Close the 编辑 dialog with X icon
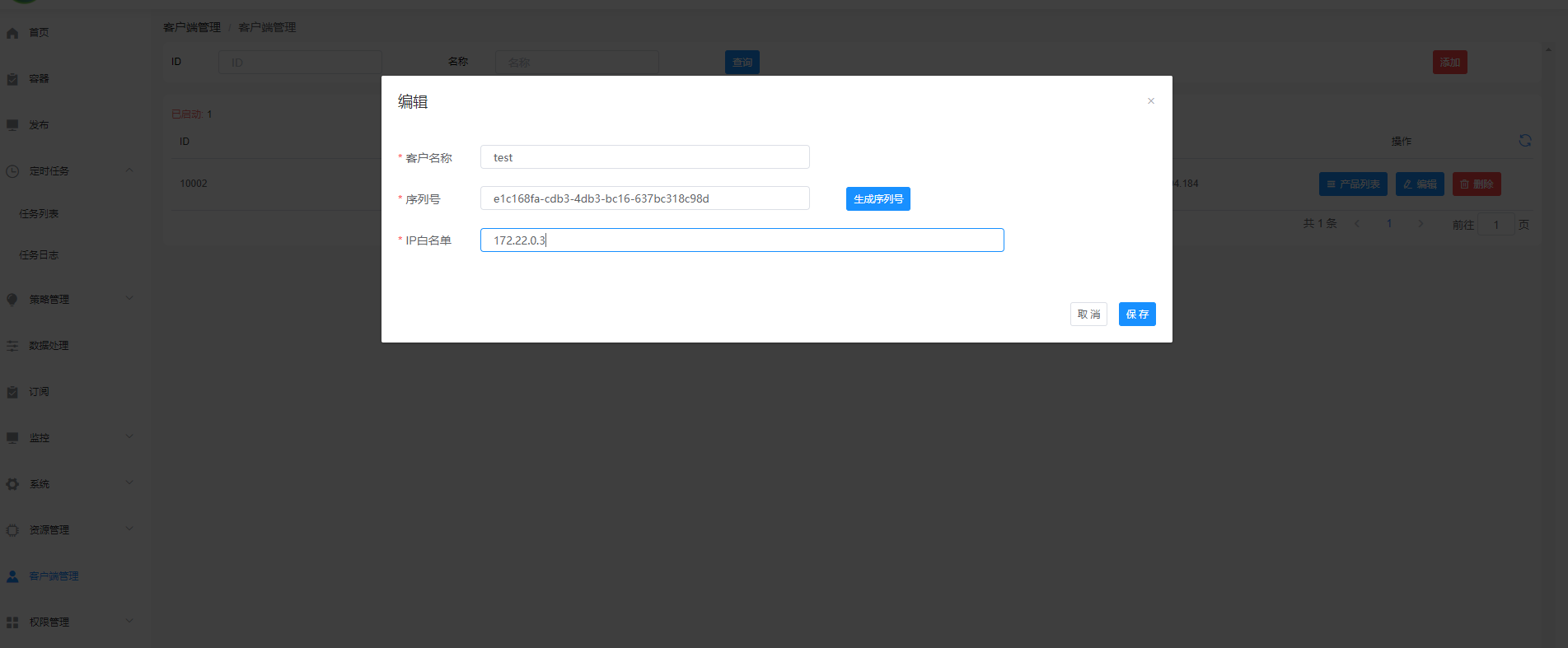Viewport: 1568px width, 648px height. (1151, 101)
